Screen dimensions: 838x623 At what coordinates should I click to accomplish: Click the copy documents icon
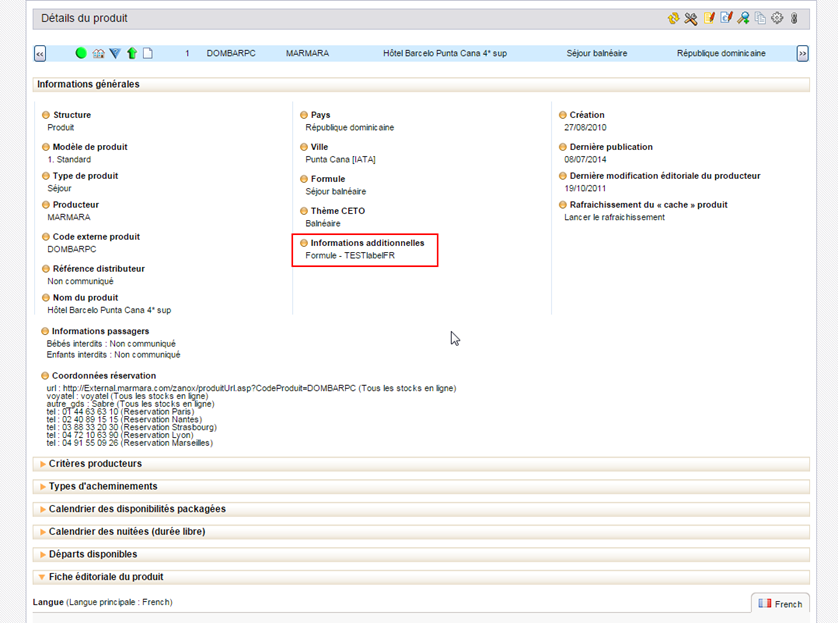[760, 19]
